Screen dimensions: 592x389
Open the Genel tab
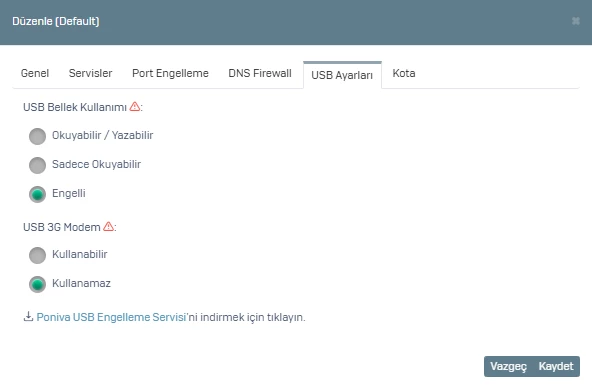click(x=35, y=73)
